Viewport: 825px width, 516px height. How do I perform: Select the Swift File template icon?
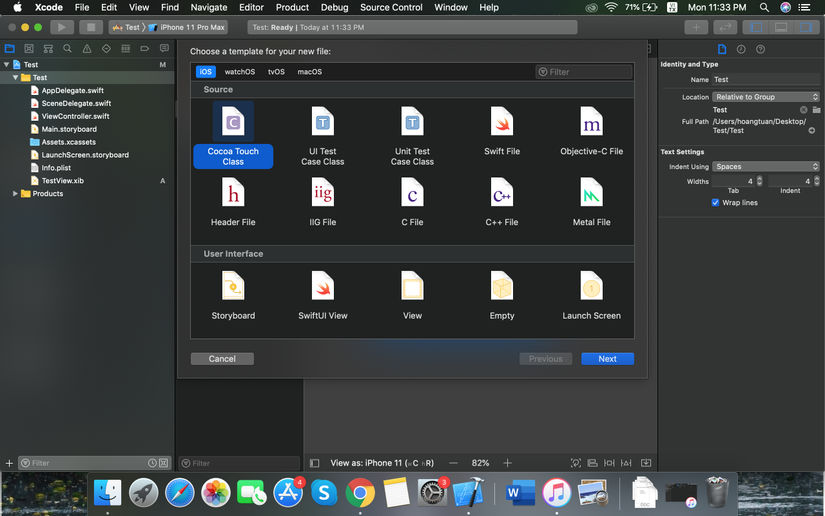tap(502, 123)
